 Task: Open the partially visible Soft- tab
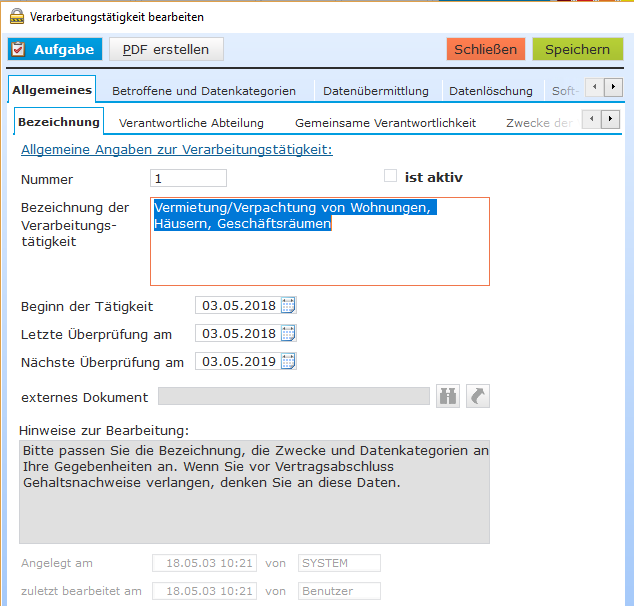565,91
